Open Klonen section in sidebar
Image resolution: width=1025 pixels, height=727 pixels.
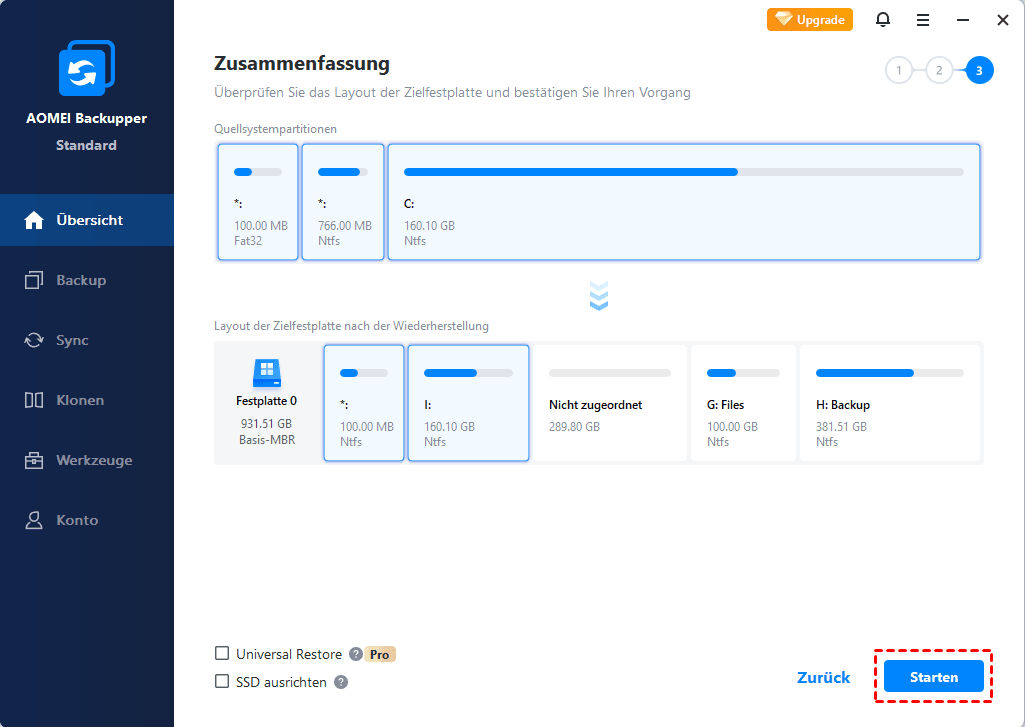click(87, 400)
